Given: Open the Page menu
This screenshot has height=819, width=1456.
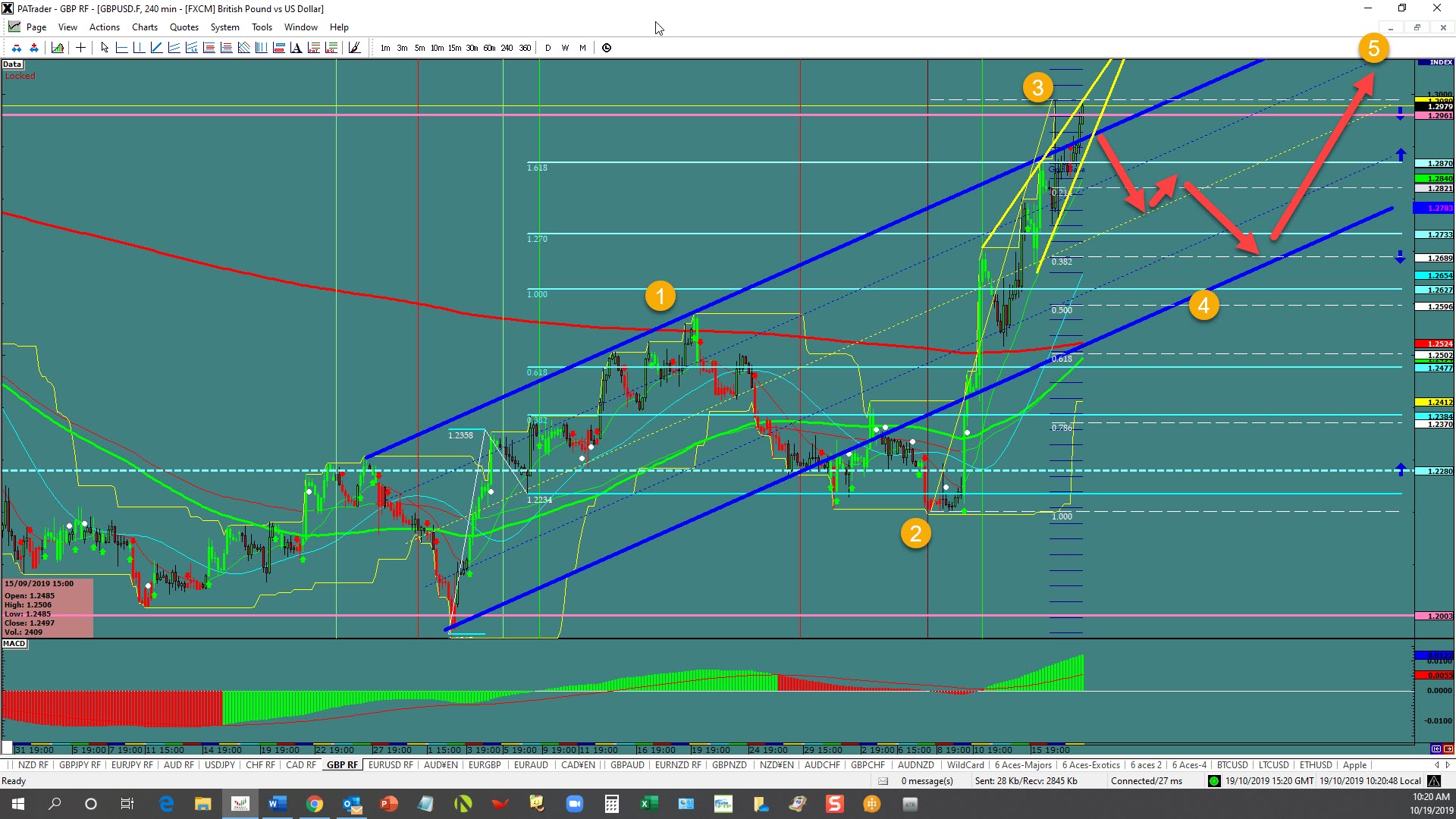Looking at the screenshot, I should (36, 27).
